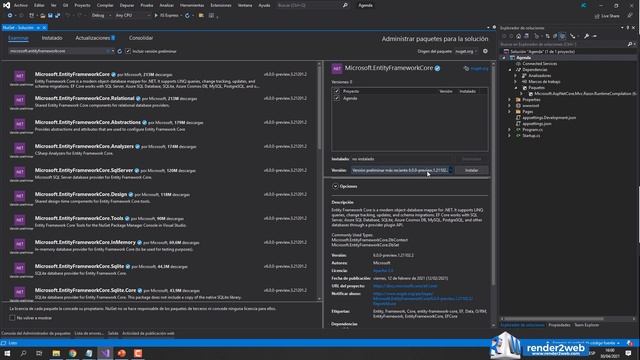The image size is (640, 360).
Task: Click Solution Explorer properties wrench icon
Action: click(586, 36)
